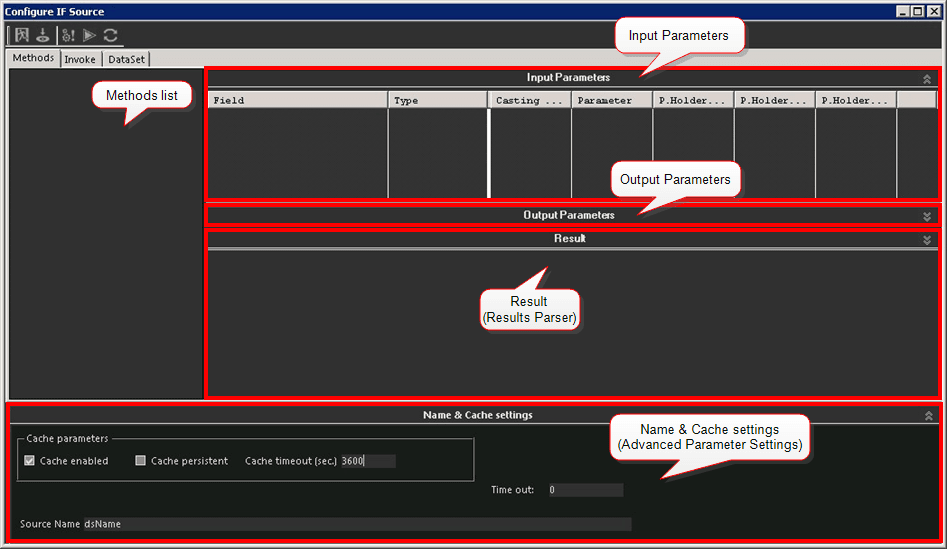Maximize the Configure IF Source window
Image resolution: width=947 pixels, height=549 pixels.
(917, 11)
